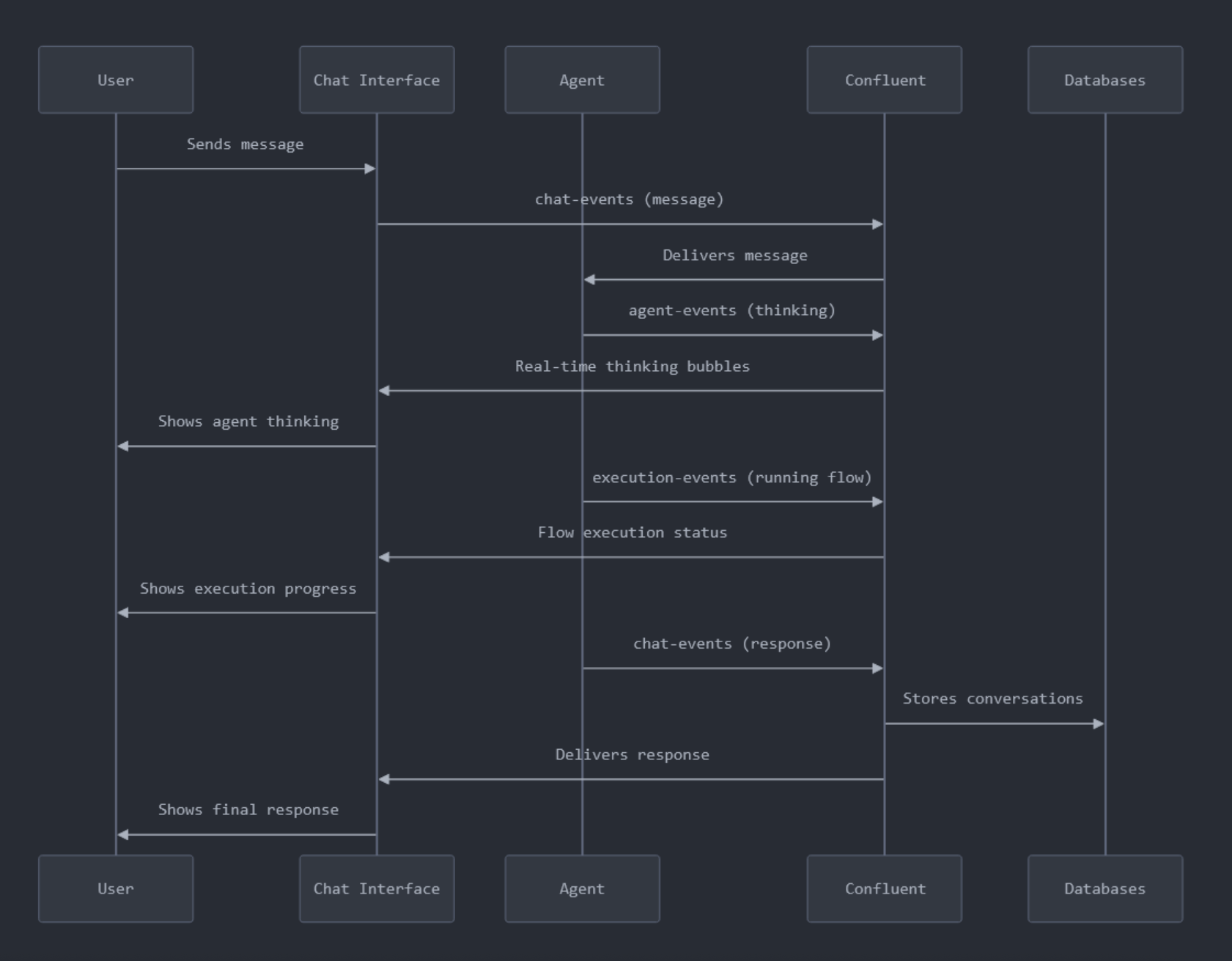Select the 'Real-time thinking bubbles' label

(x=632, y=367)
